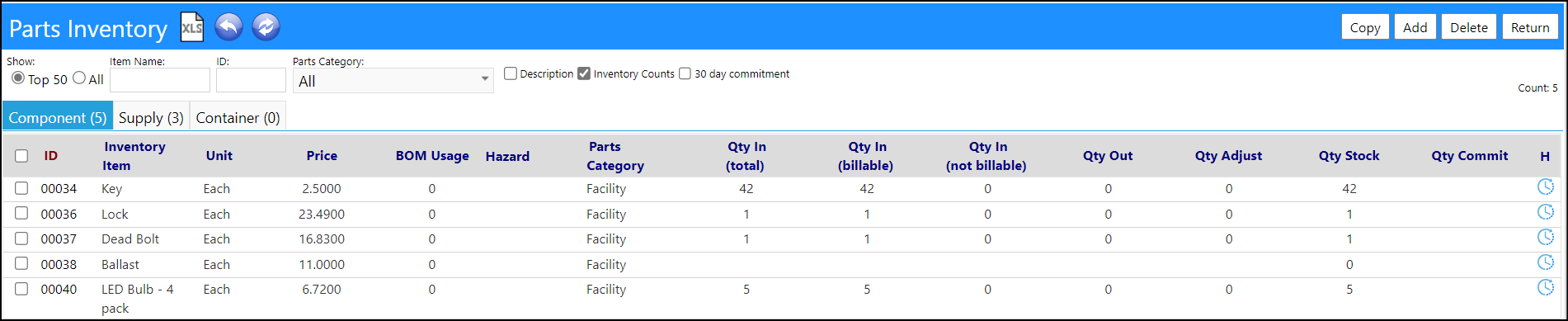Enable the 30 day commitment checkbox
The height and width of the screenshot is (321, 1568).
[685, 73]
